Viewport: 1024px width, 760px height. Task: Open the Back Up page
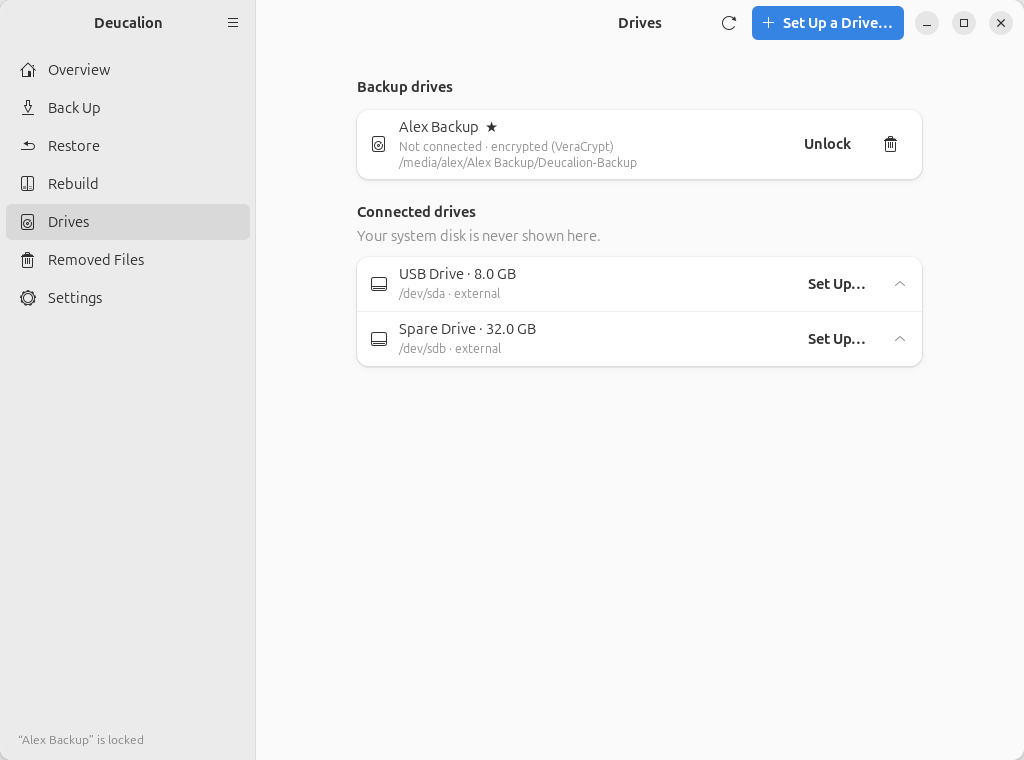click(x=128, y=108)
